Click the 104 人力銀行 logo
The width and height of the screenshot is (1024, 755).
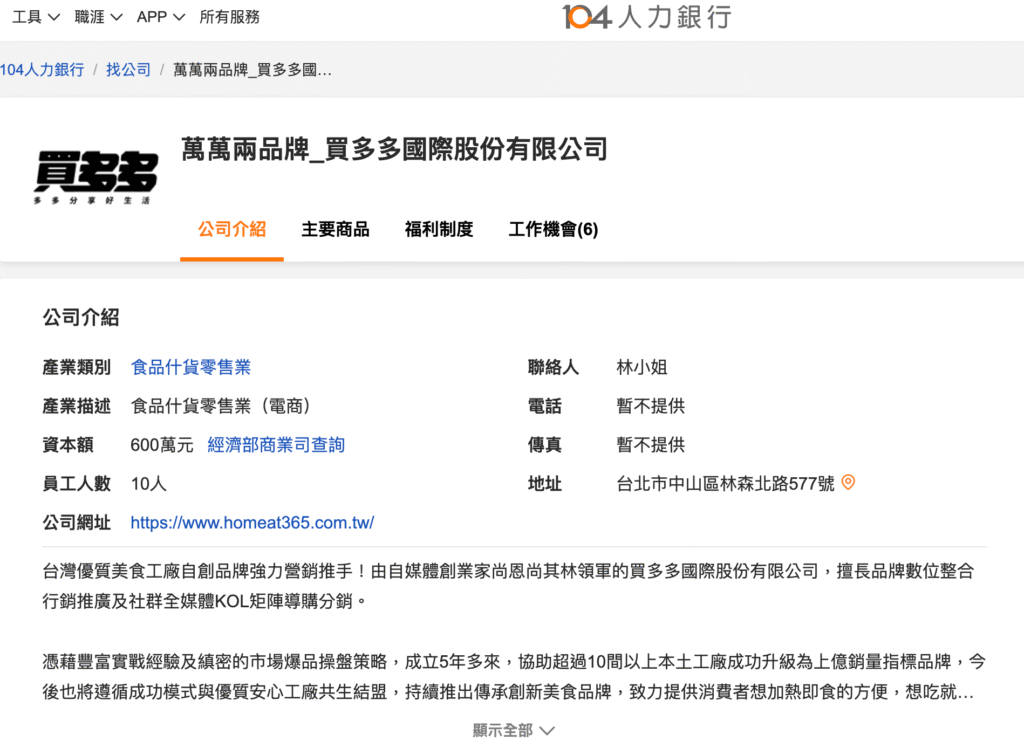tap(646, 17)
